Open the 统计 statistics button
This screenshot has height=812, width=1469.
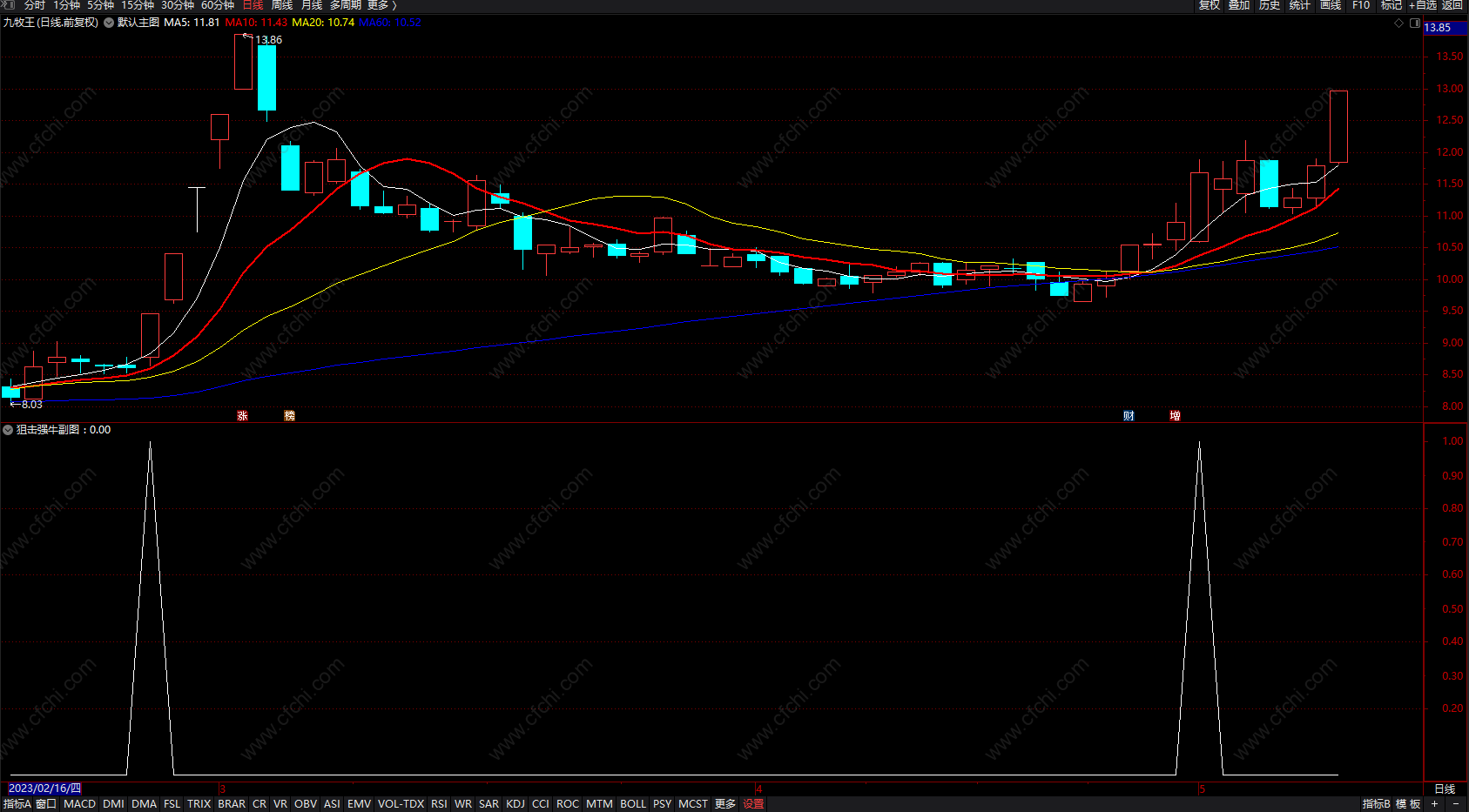coord(1300,5)
